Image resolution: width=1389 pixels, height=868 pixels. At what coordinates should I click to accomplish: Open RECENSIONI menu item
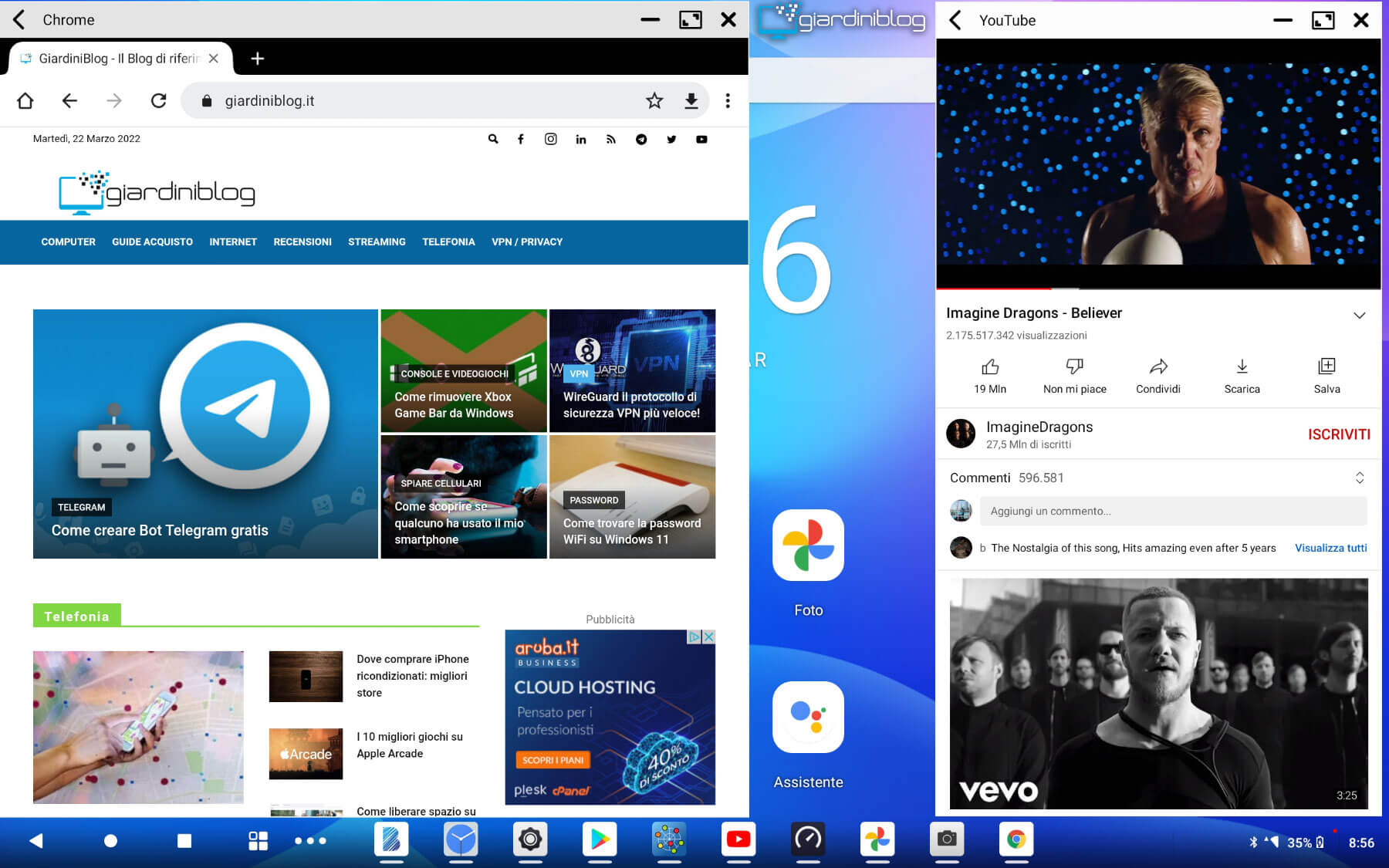click(302, 242)
